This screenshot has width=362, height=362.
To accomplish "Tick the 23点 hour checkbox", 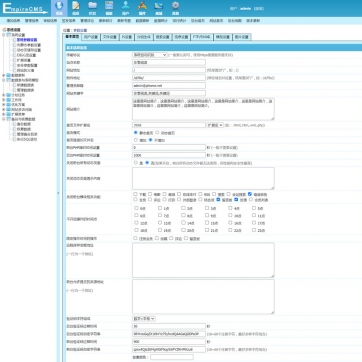I will point(254,230).
